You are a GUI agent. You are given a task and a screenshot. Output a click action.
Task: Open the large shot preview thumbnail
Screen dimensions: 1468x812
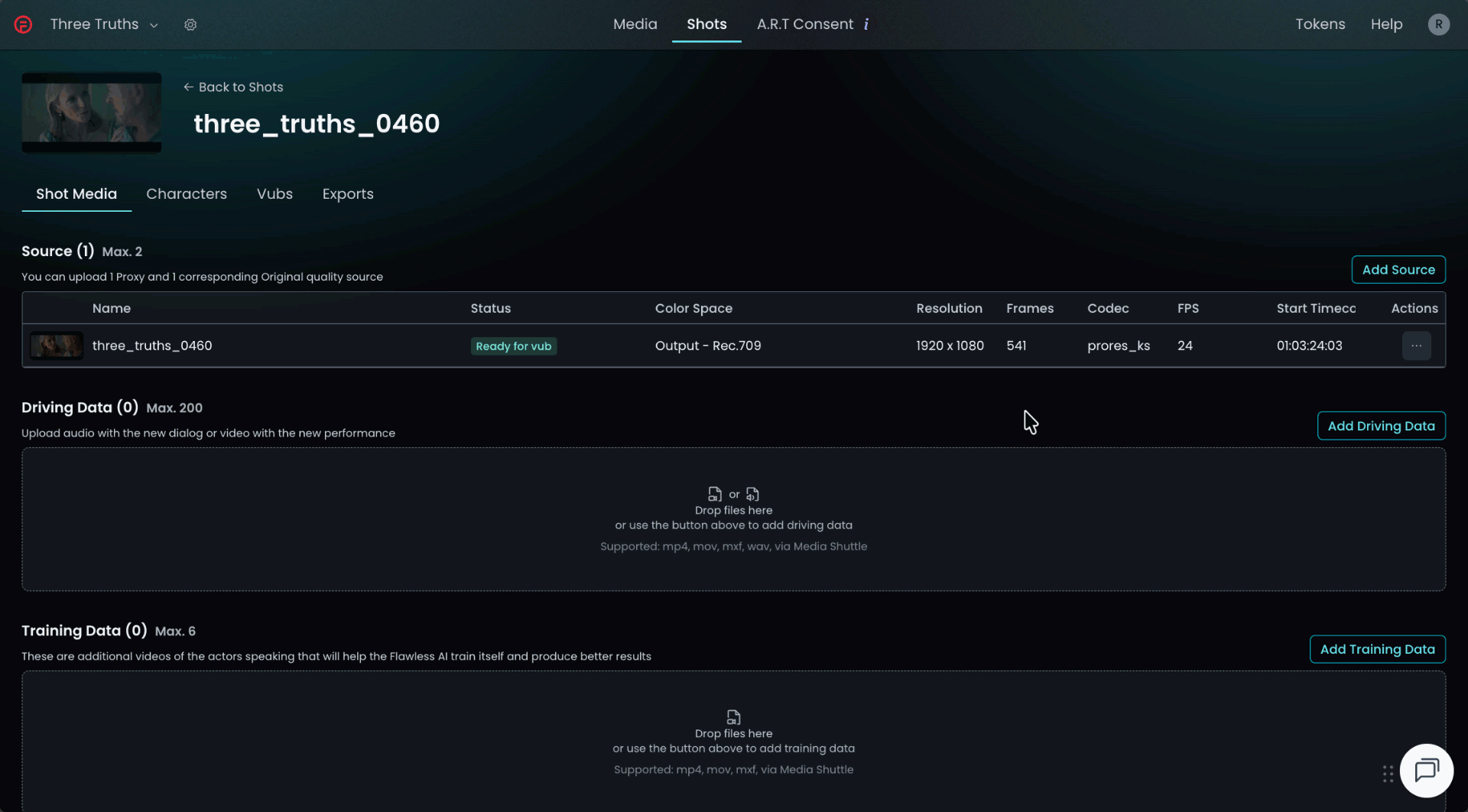92,112
